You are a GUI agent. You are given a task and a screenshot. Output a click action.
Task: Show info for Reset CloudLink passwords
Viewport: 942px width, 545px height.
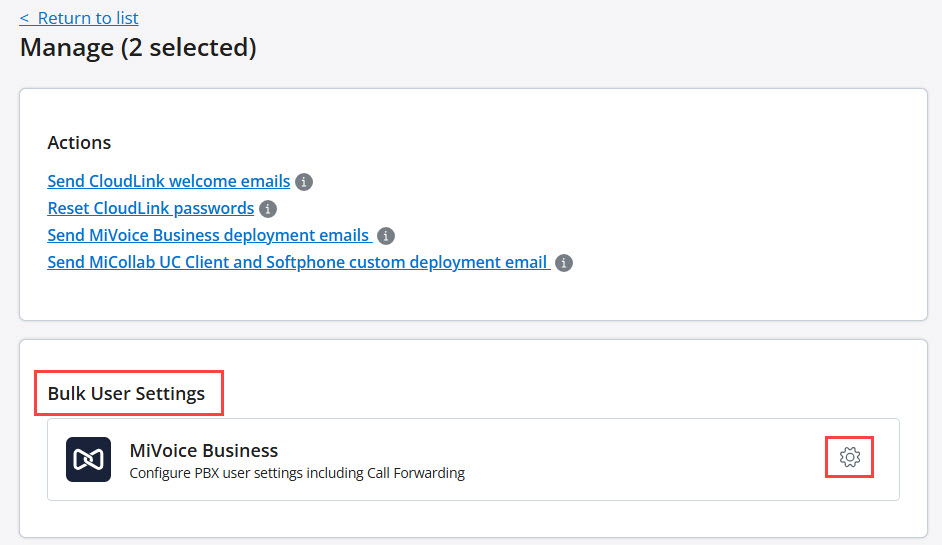(268, 209)
